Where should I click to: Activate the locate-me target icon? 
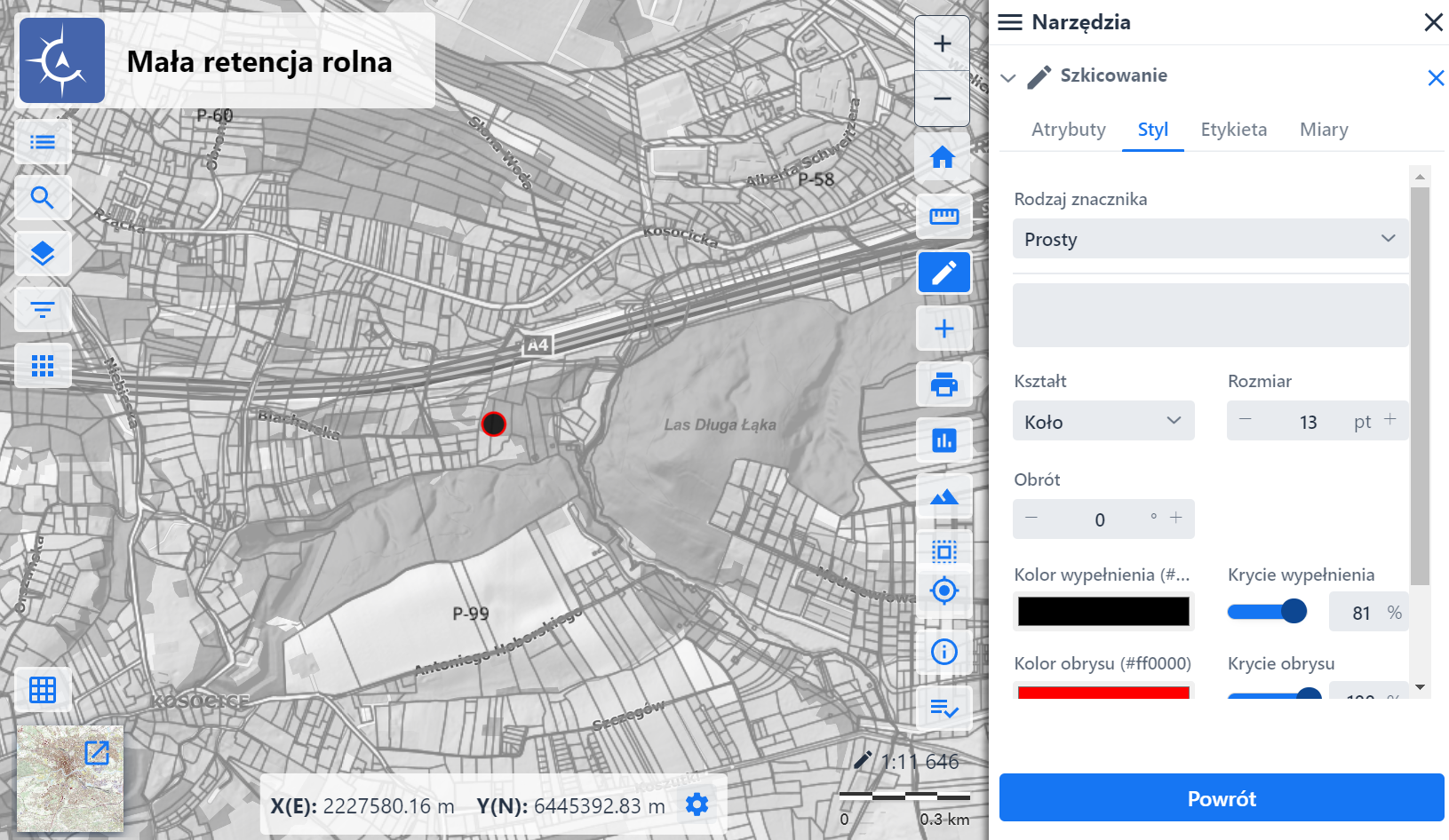943,590
